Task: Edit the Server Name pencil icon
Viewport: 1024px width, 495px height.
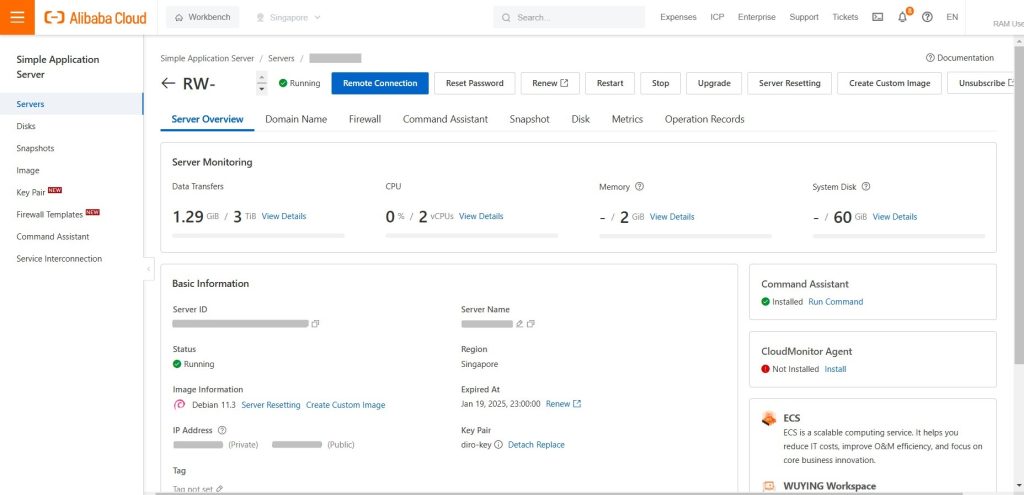Action: pyautogui.click(x=520, y=324)
